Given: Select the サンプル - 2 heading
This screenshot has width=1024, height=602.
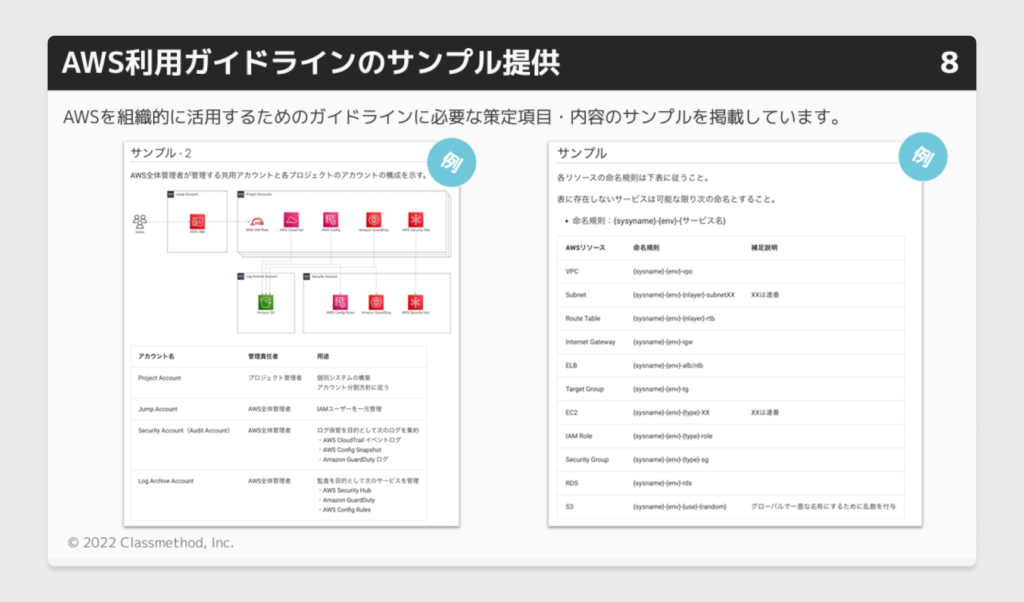Looking at the screenshot, I should click(x=160, y=153).
